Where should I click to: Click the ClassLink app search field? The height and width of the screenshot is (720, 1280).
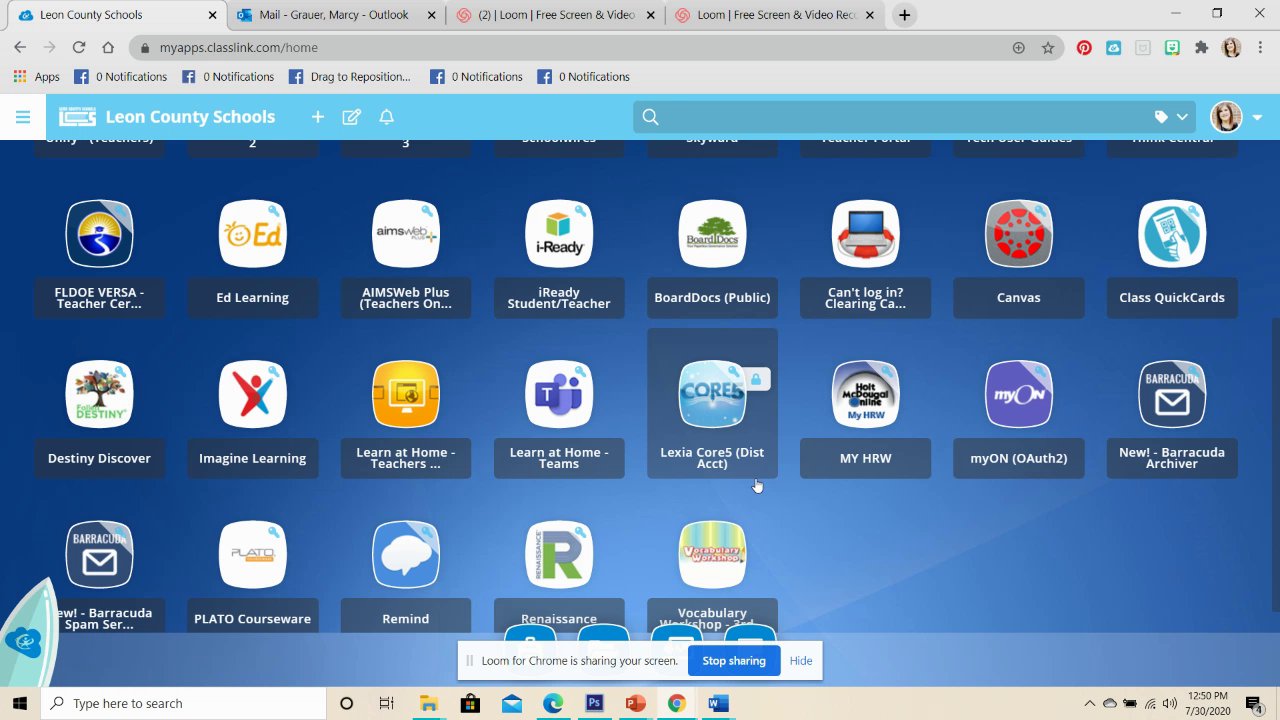[x=900, y=117]
